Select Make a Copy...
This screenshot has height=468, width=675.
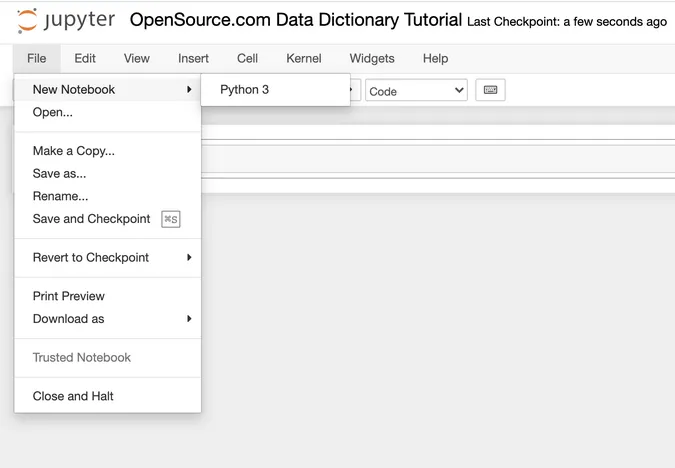(x=108, y=151)
